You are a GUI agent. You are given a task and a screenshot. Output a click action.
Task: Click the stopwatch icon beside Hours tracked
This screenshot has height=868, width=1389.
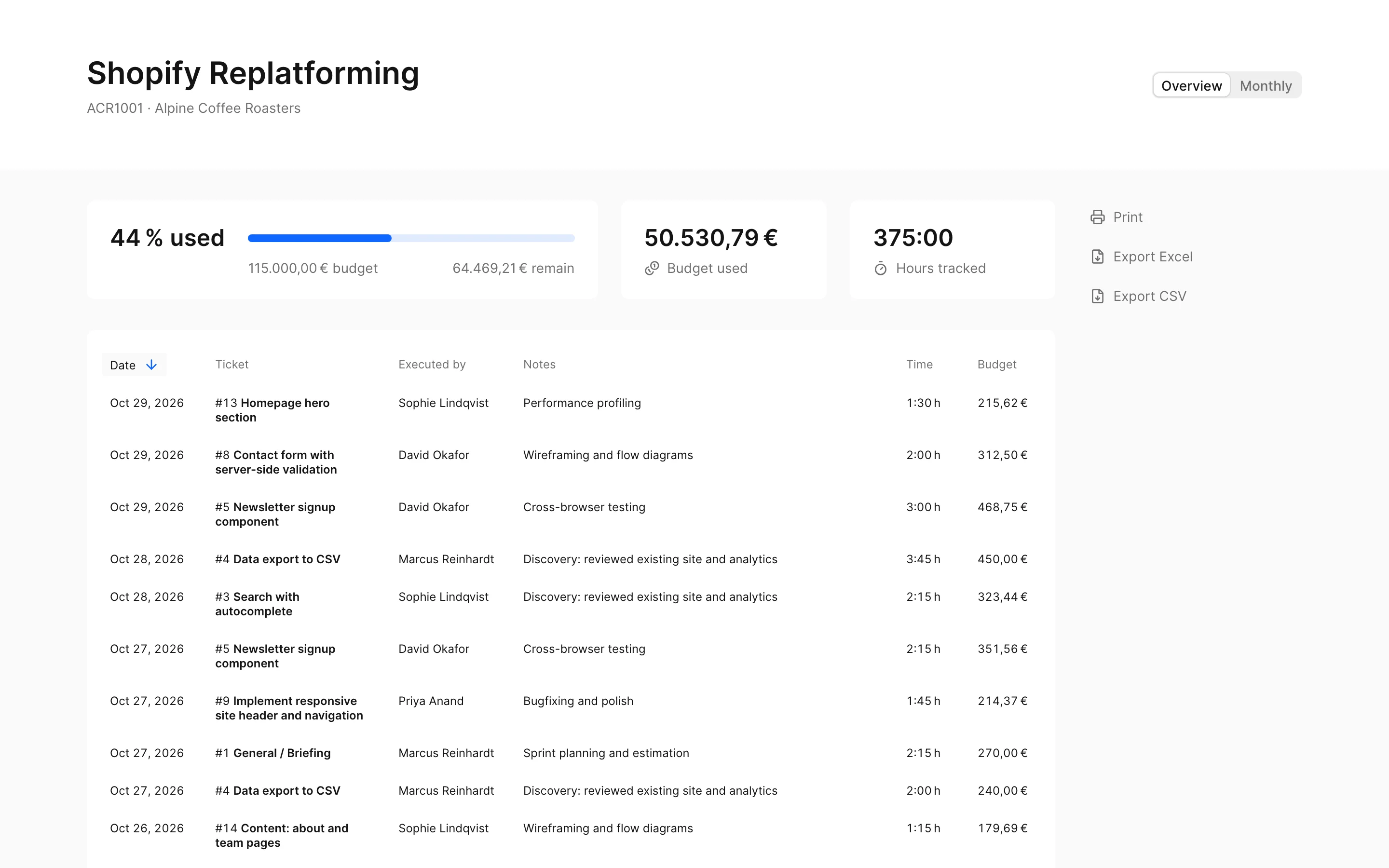(881, 268)
